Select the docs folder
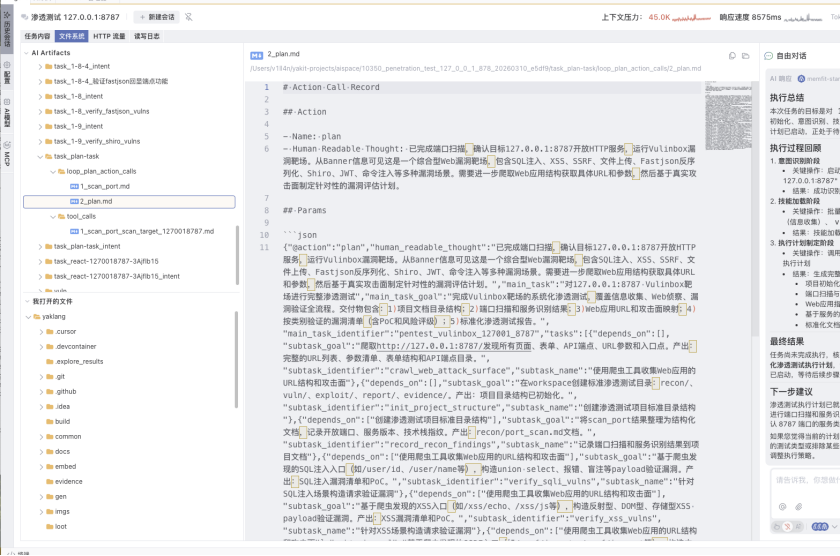This screenshot has height=556, width=840. point(62,452)
